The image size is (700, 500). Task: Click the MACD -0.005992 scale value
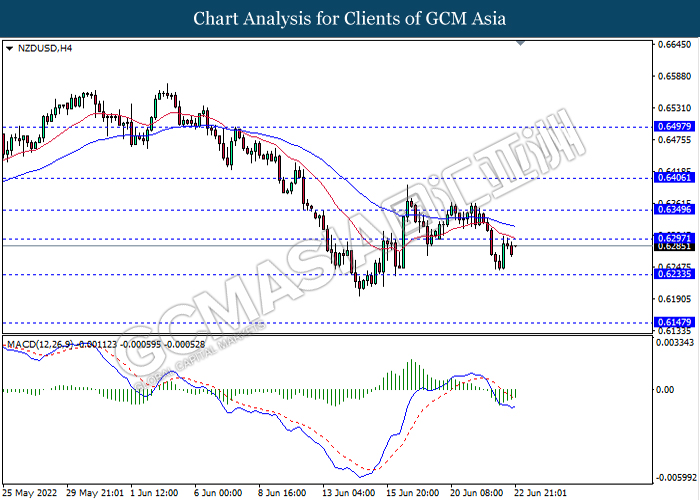click(675, 478)
